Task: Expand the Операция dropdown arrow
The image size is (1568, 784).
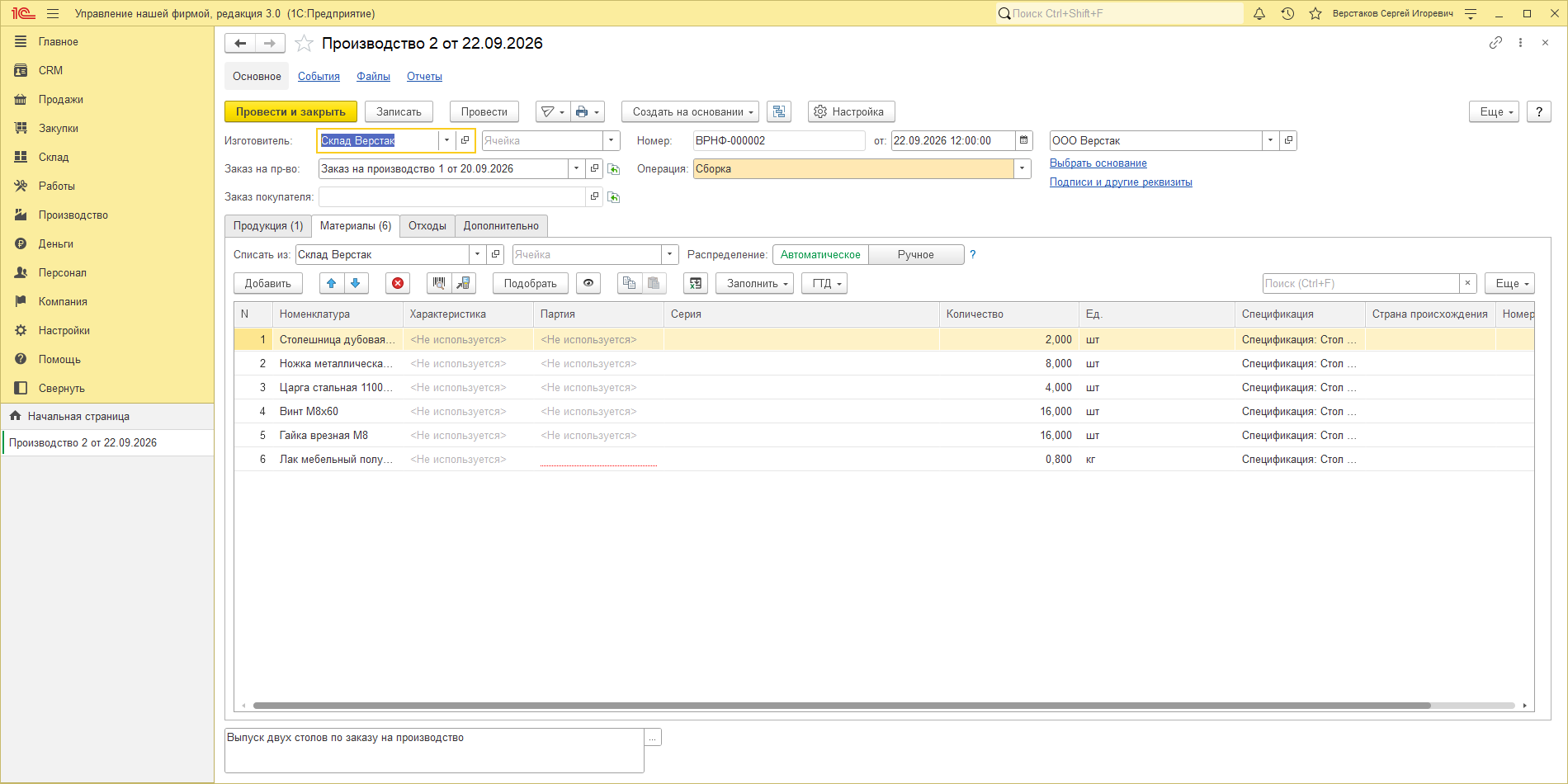Action: [1023, 168]
